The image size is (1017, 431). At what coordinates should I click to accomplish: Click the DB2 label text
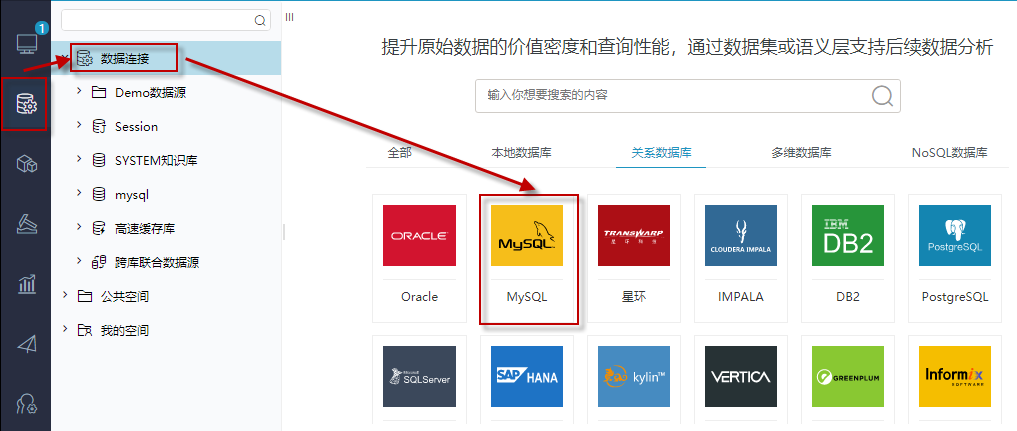(x=848, y=297)
